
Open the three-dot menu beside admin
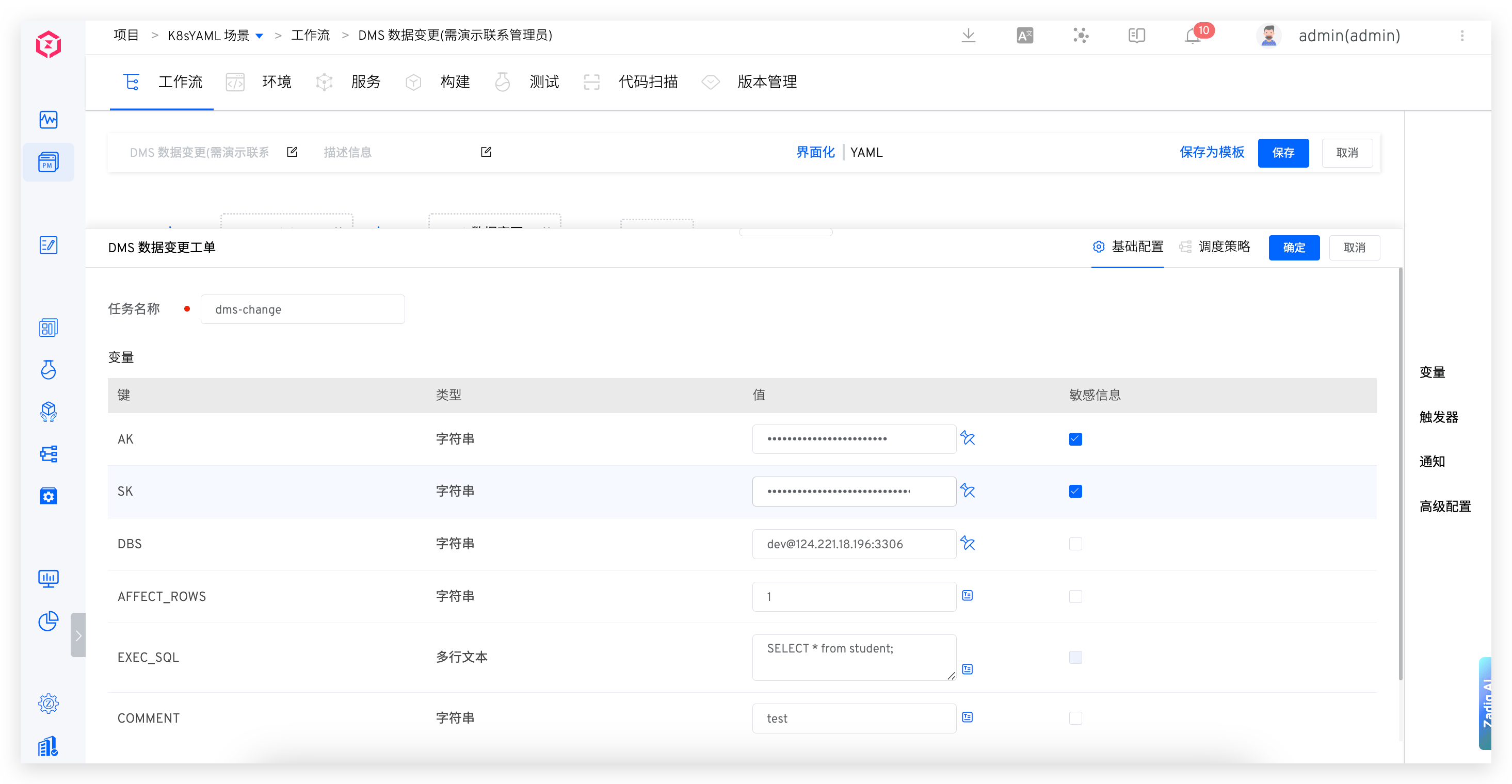[1462, 36]
